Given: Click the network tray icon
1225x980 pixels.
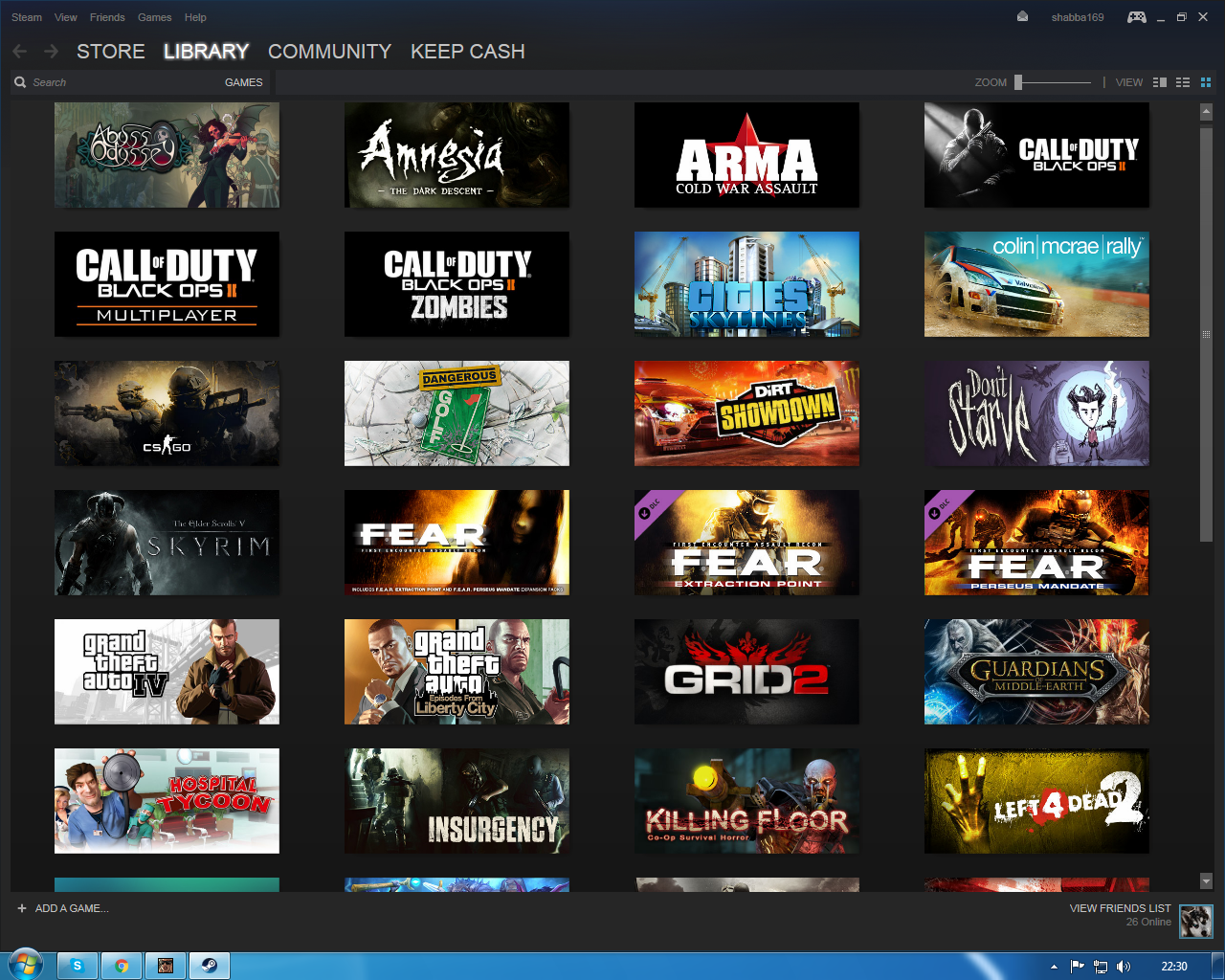Looking at the screenshot, I should pyautogui.click(x=1101, y=967).
